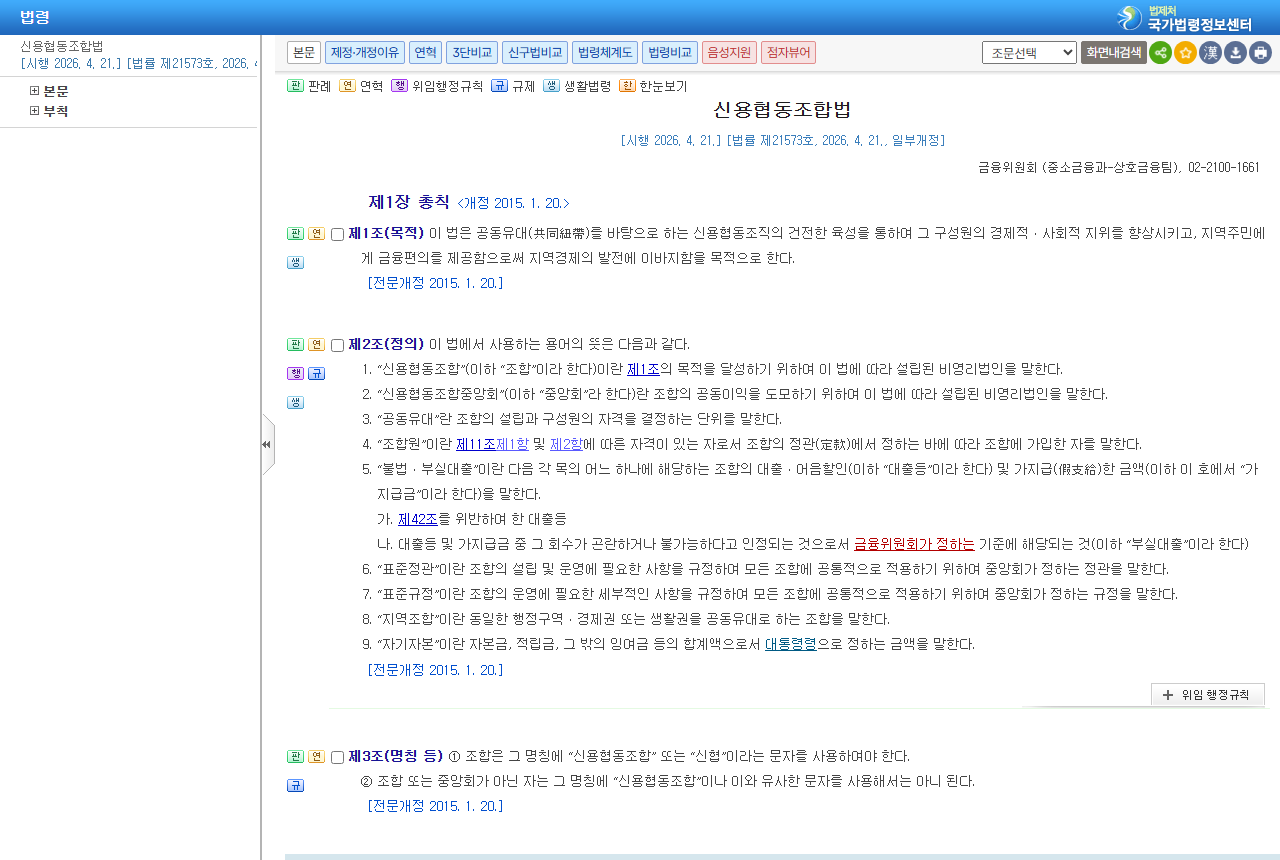The height and width of the screenshot is (860, 1280).
Task: Open 연혁 icon beside 제2조(정의)
Action: 316,345
